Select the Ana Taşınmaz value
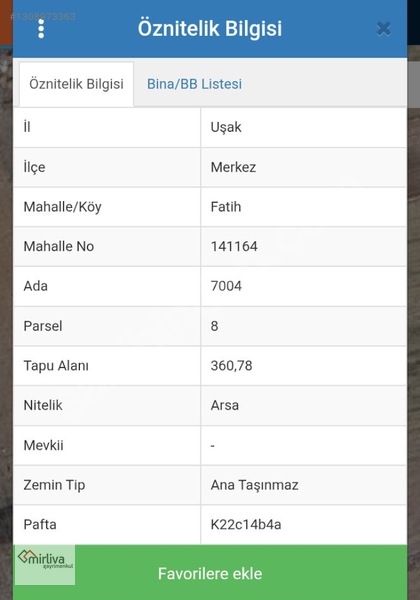Image resolution: width=420 pixels, height=600 pixels. point(254,485)
